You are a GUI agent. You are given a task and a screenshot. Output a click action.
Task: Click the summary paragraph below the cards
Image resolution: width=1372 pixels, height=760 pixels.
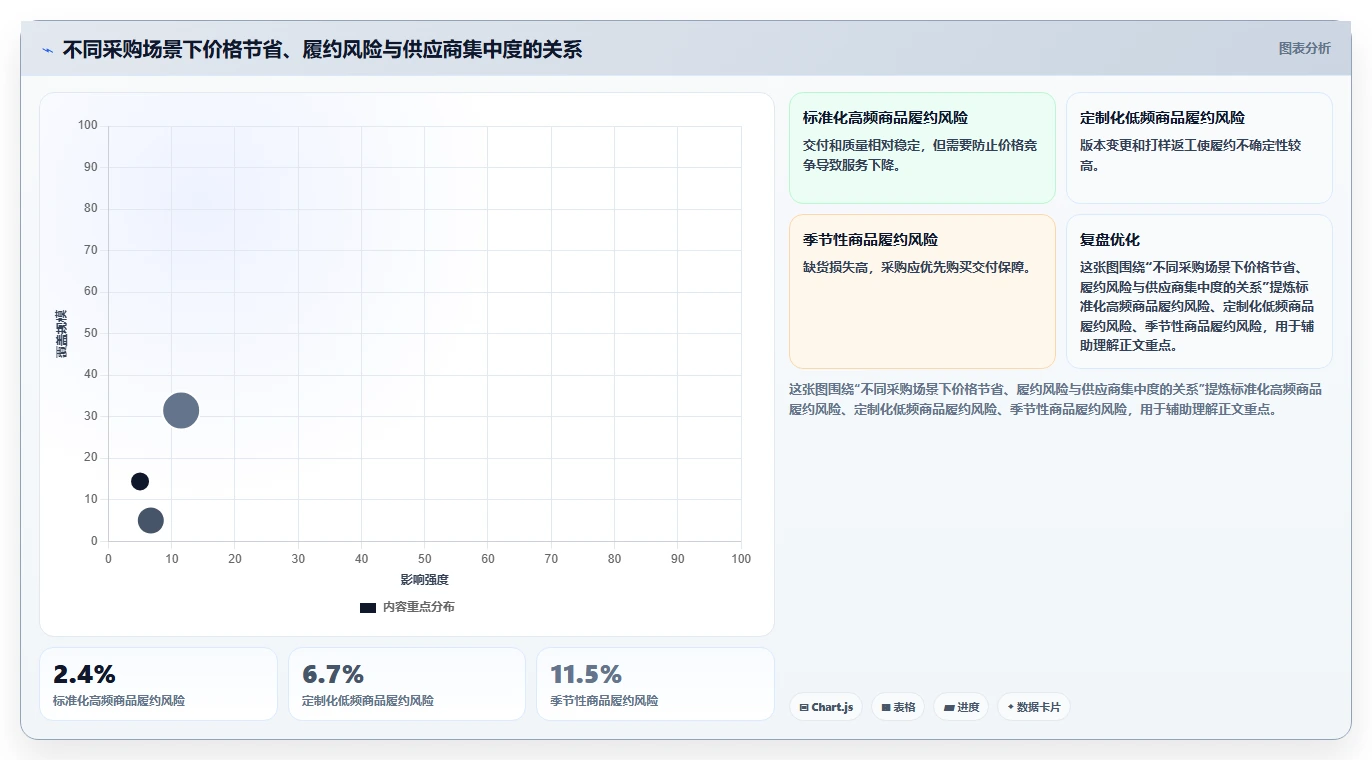click(x=1055, y=399)
